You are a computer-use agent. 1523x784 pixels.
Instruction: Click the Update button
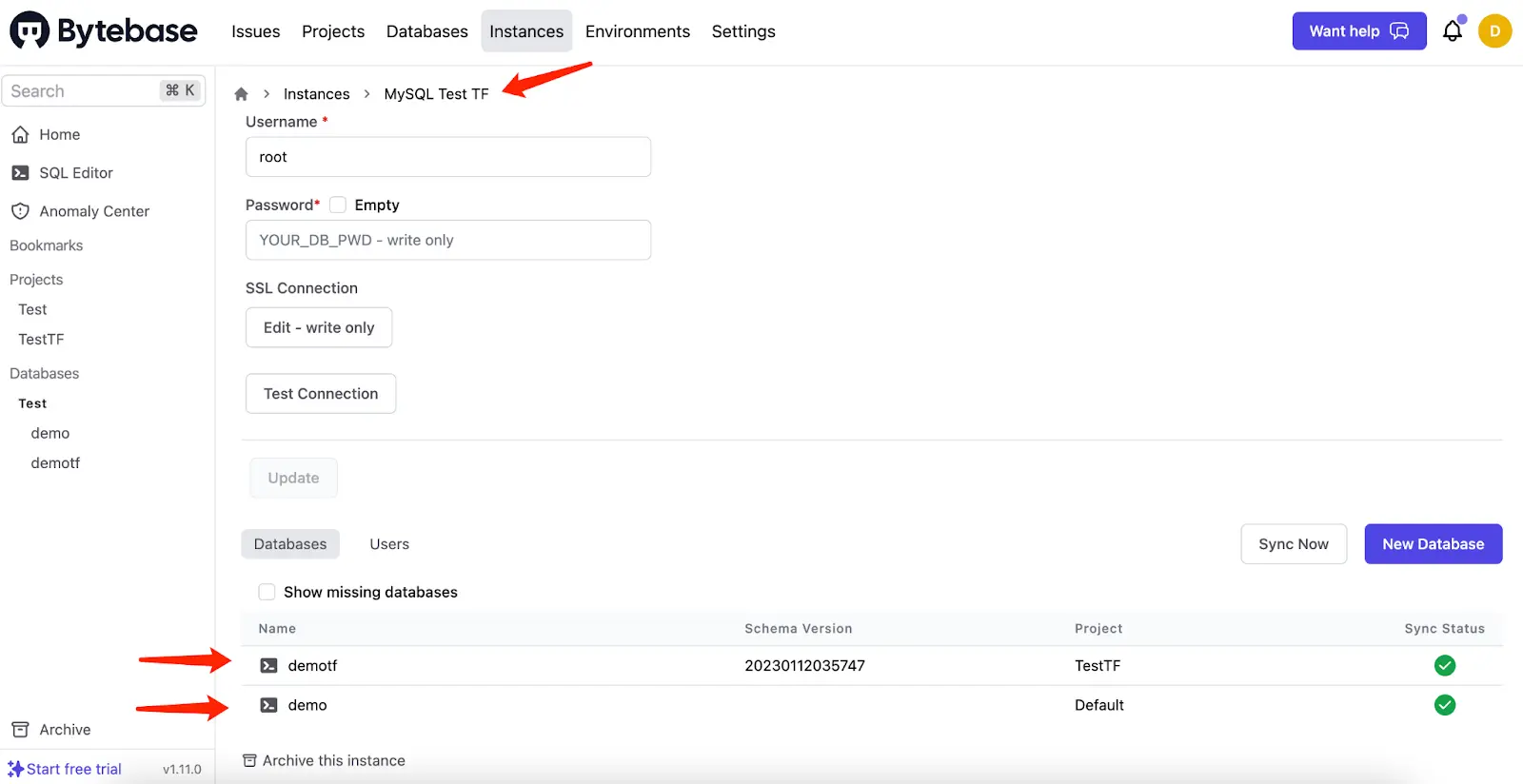[x=293, y=478]
